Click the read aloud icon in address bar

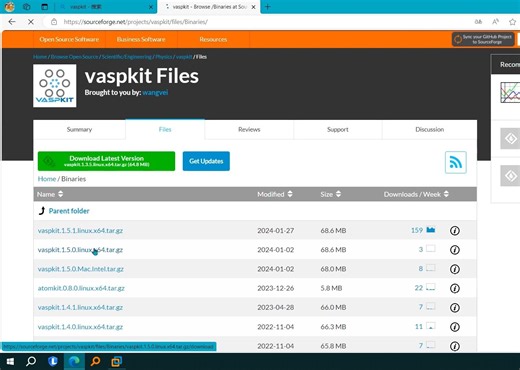(496, 22)
